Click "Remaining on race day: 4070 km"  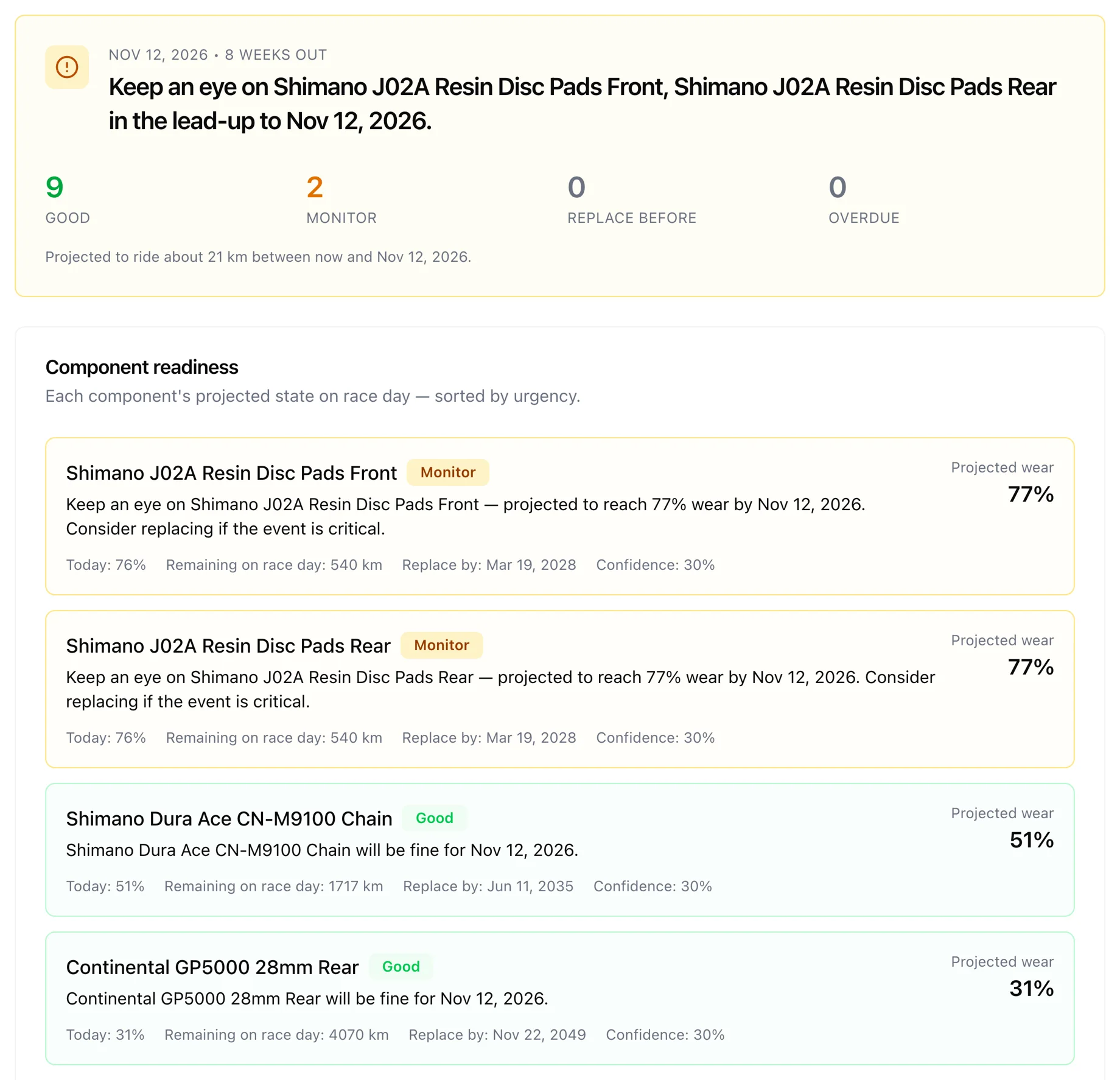point(276,1035)
